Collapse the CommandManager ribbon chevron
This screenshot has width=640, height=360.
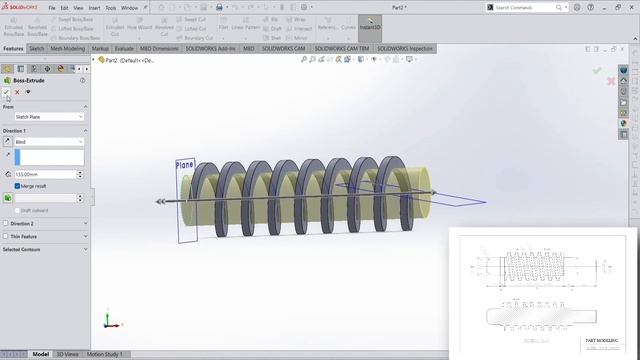[635, 39]
